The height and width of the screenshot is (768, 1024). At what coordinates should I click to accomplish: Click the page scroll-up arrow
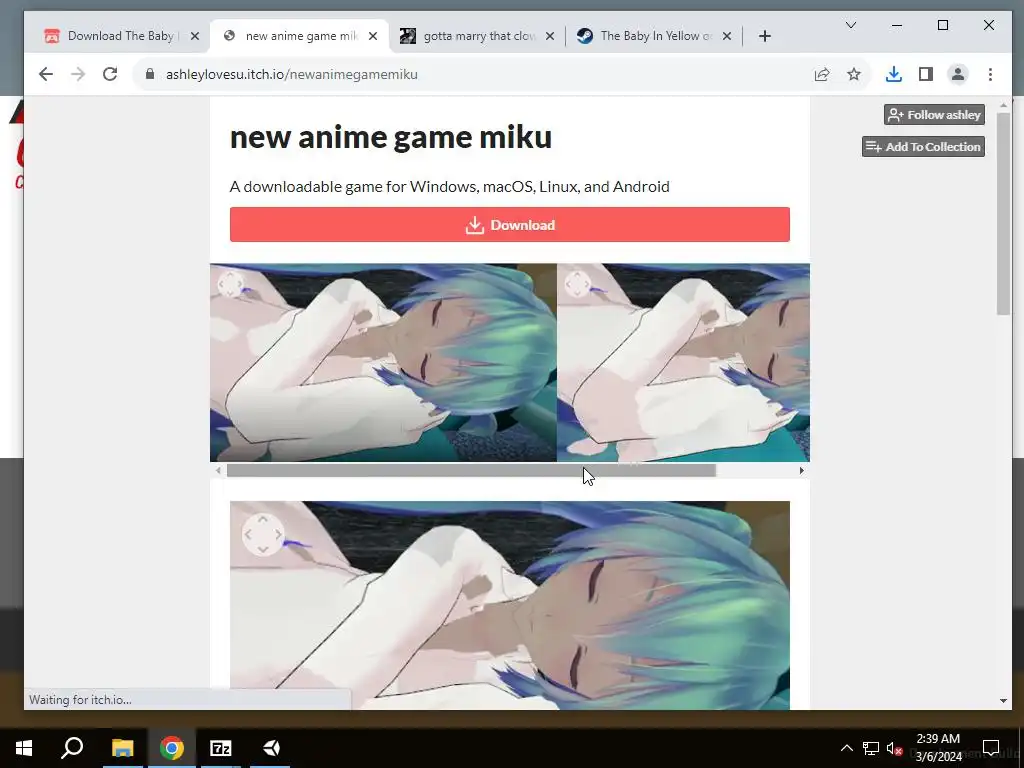pos(1003,105)
